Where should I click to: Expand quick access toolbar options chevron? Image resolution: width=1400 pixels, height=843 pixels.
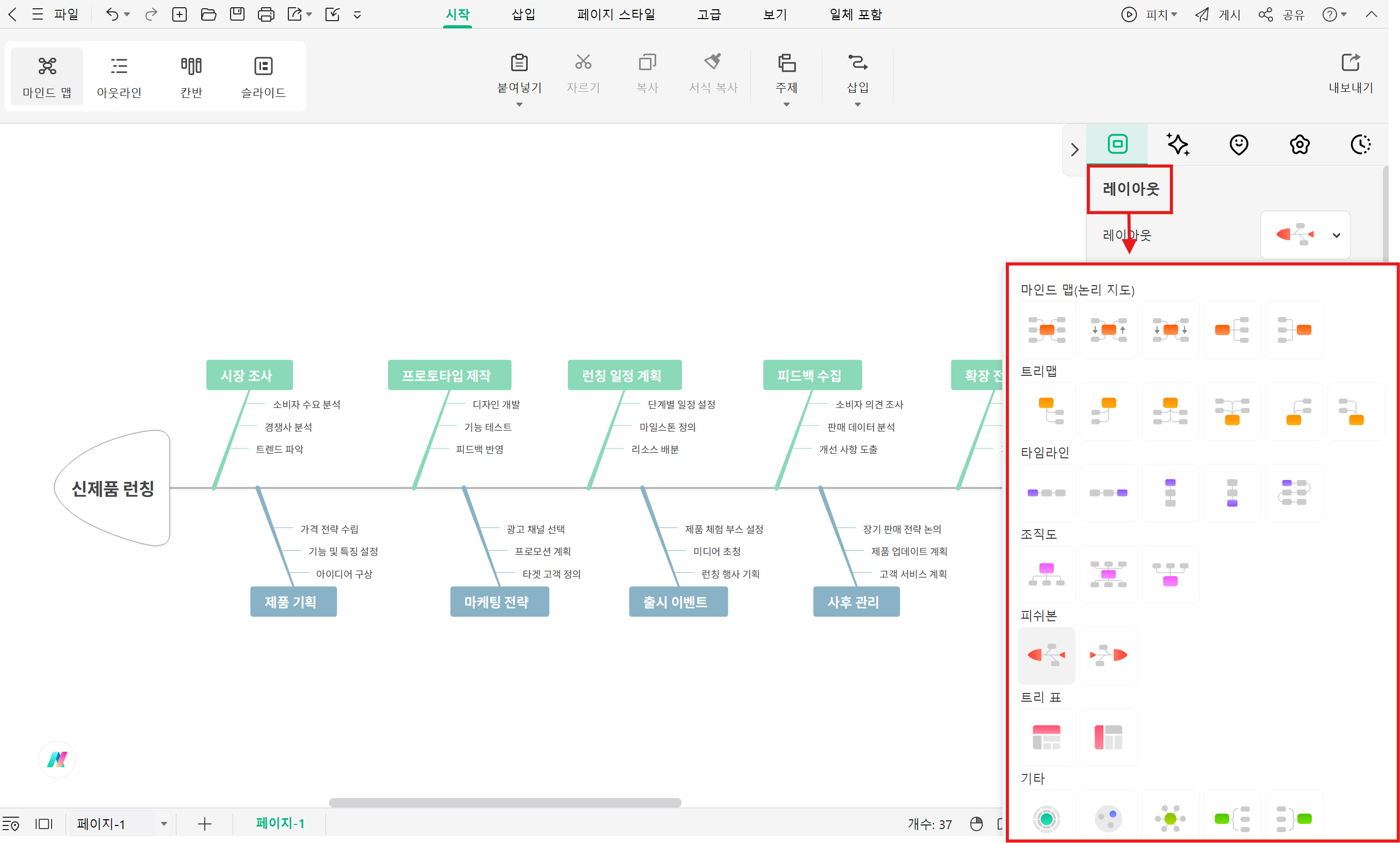click(x=357, y=15)
